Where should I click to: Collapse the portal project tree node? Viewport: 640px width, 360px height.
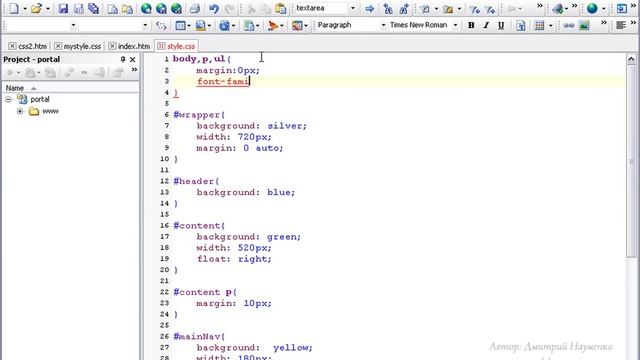9,100
